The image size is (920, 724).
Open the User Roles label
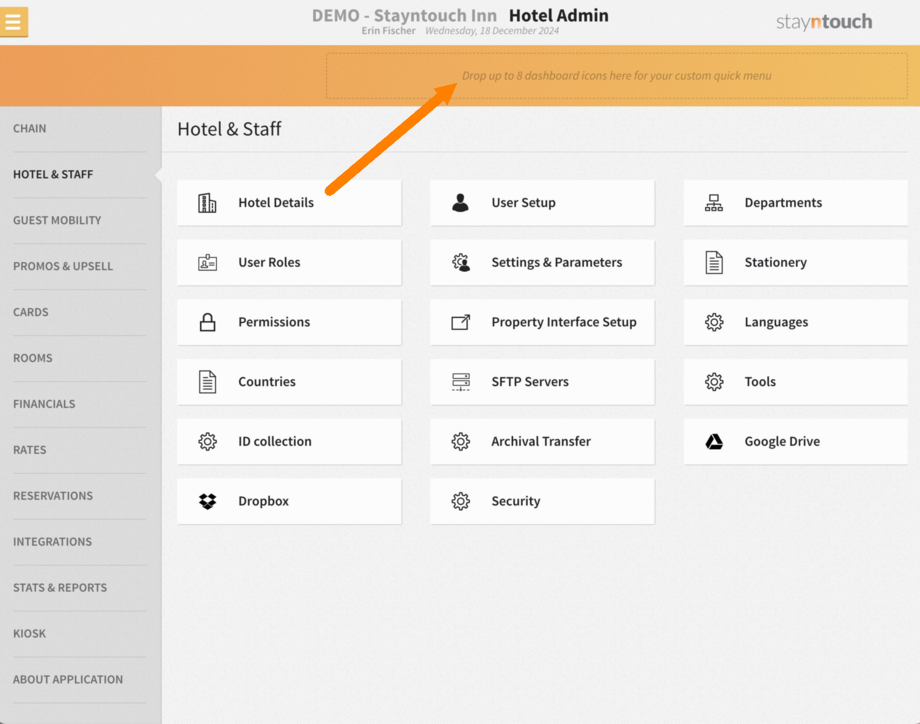point(269,262)
